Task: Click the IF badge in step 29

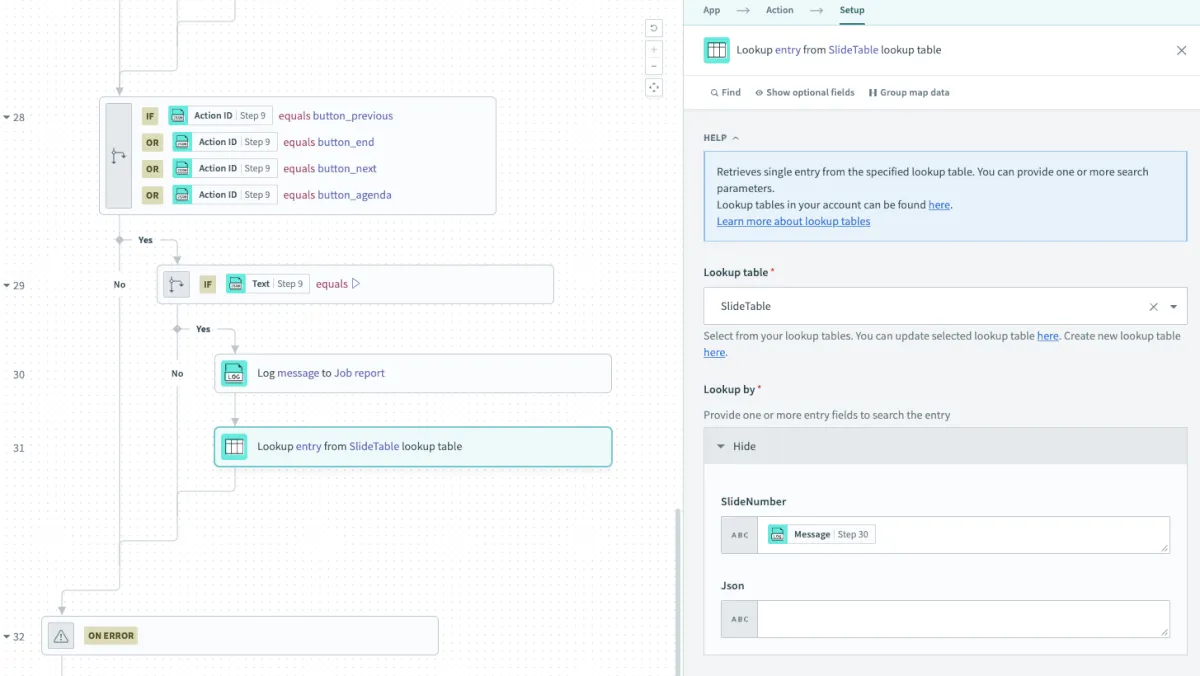Action: pos(208,284)
